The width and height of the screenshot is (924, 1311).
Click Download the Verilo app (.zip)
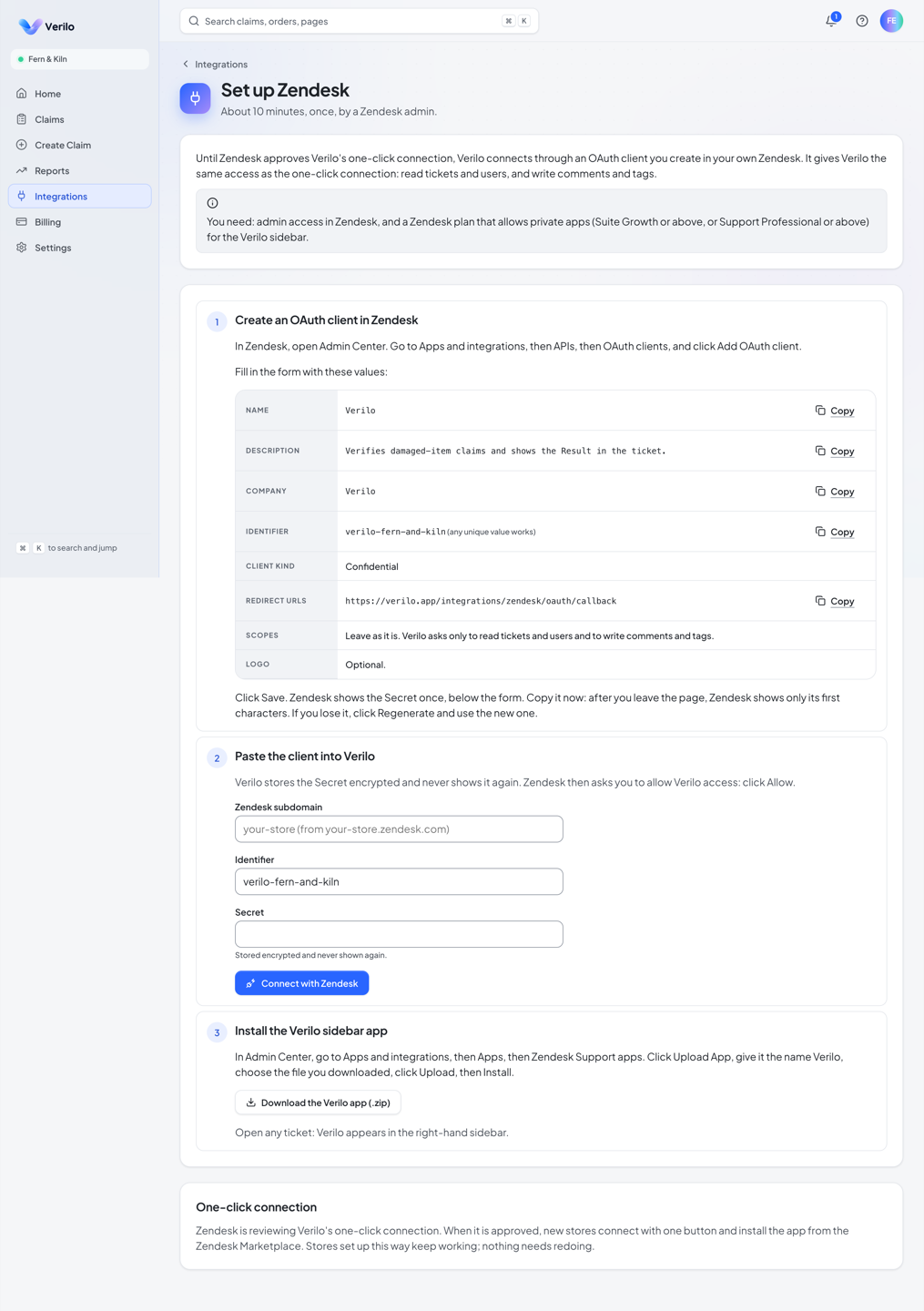(x=318, y=1103)
